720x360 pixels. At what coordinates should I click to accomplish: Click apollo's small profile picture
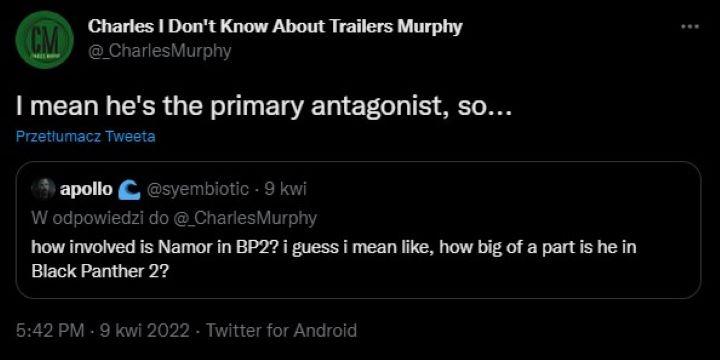[43, 189]
